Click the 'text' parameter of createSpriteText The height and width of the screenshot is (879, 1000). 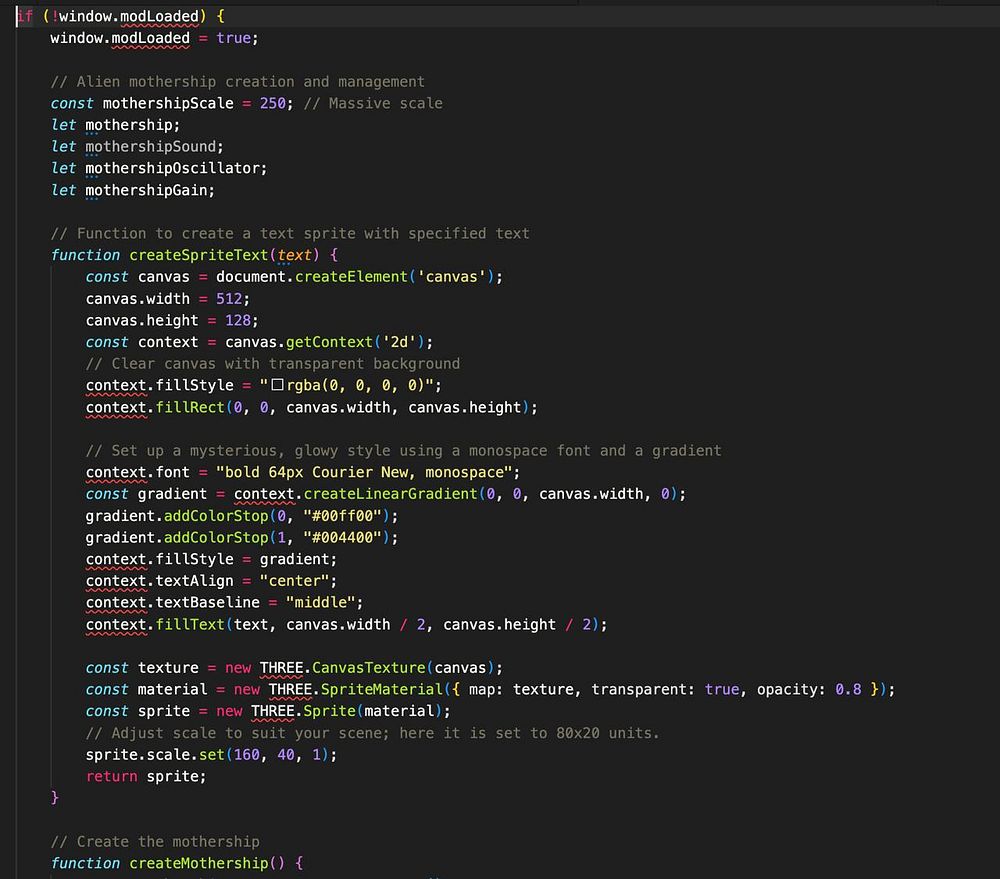[x=294, y=255]
